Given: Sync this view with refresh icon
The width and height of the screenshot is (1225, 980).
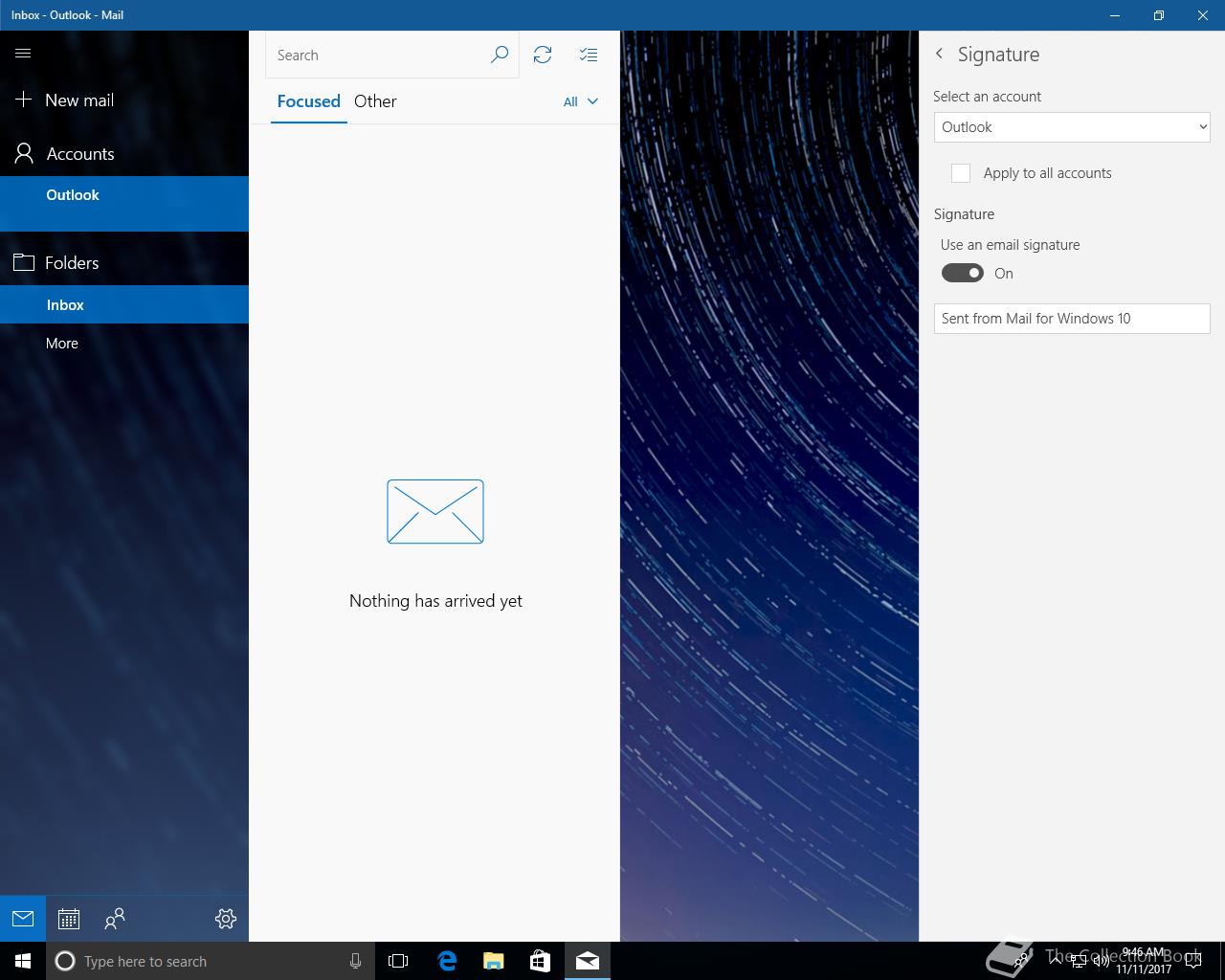Looking at the screenshot, I should coord(543,55).
